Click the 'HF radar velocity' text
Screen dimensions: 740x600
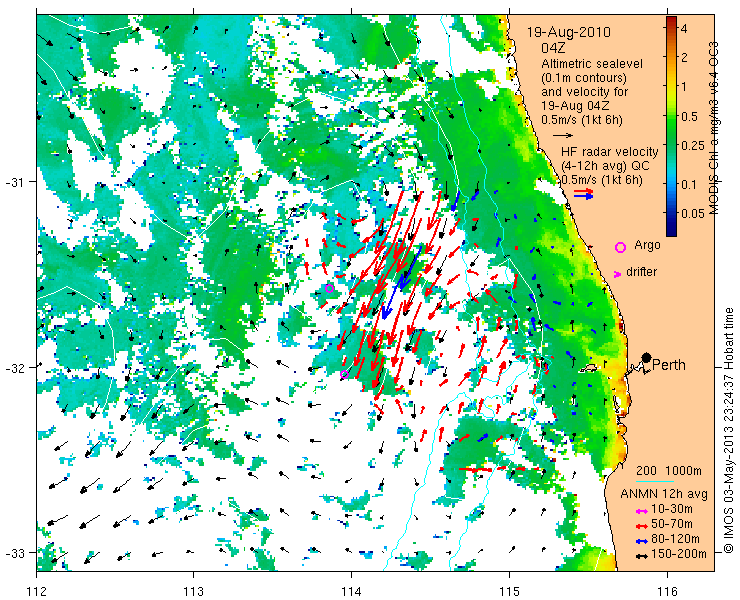[610, 152]
